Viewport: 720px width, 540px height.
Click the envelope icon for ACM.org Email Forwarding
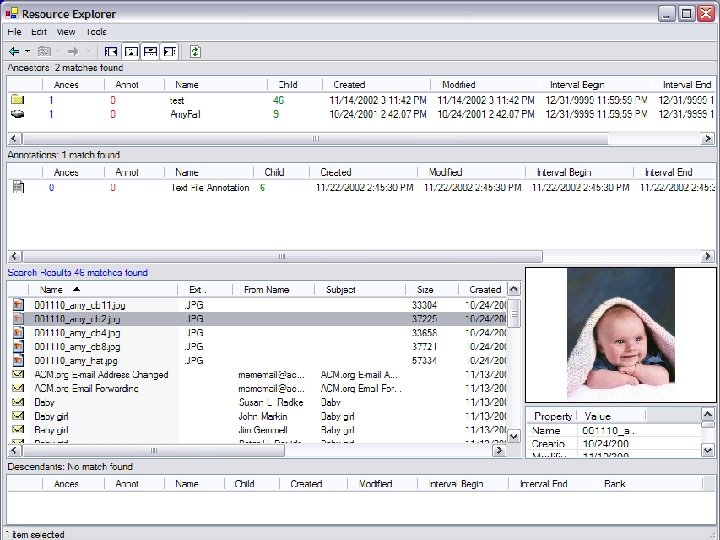click(18, 388)
